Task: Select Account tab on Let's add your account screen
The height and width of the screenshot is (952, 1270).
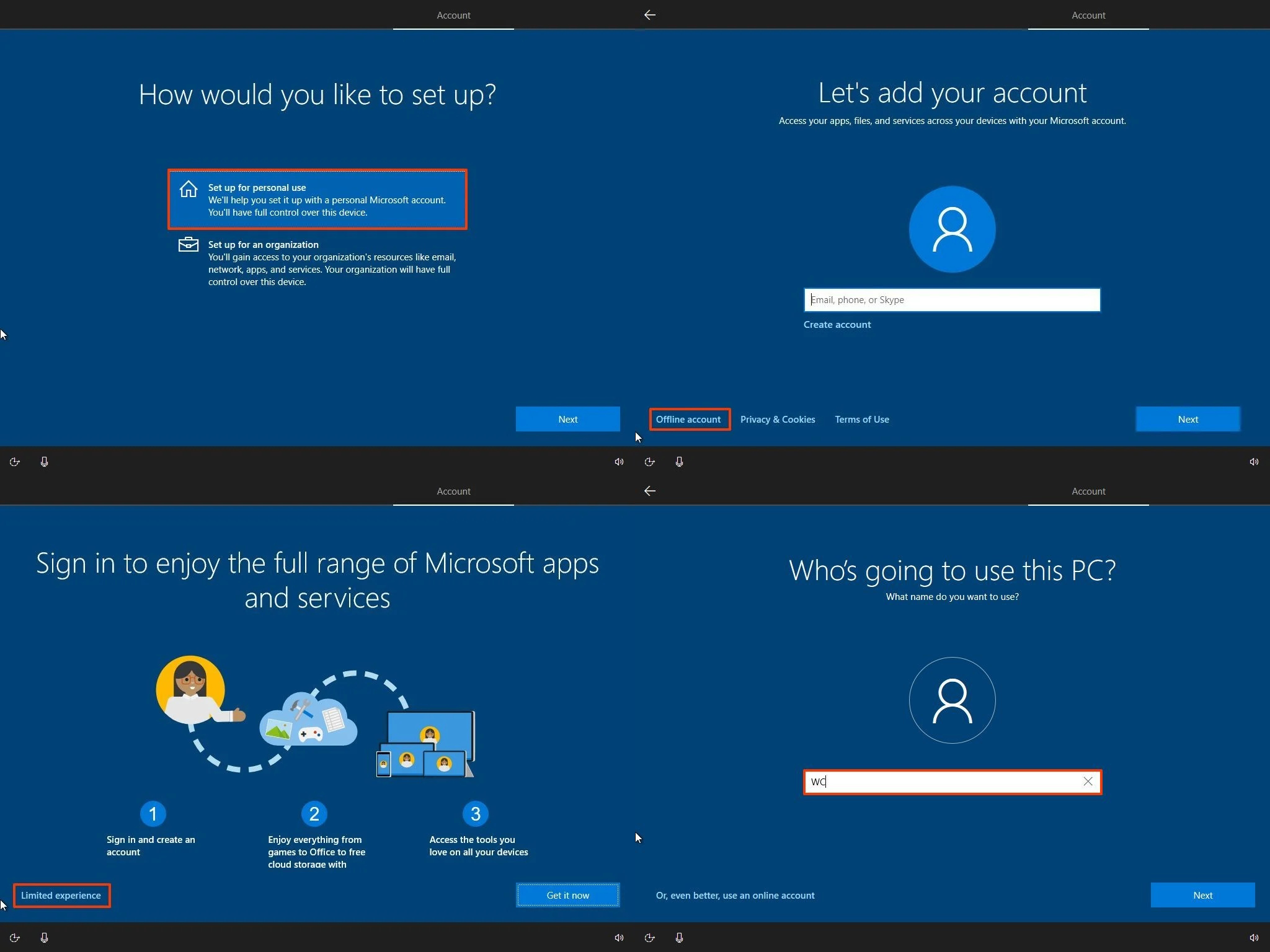Action: tap(1088, 15)
